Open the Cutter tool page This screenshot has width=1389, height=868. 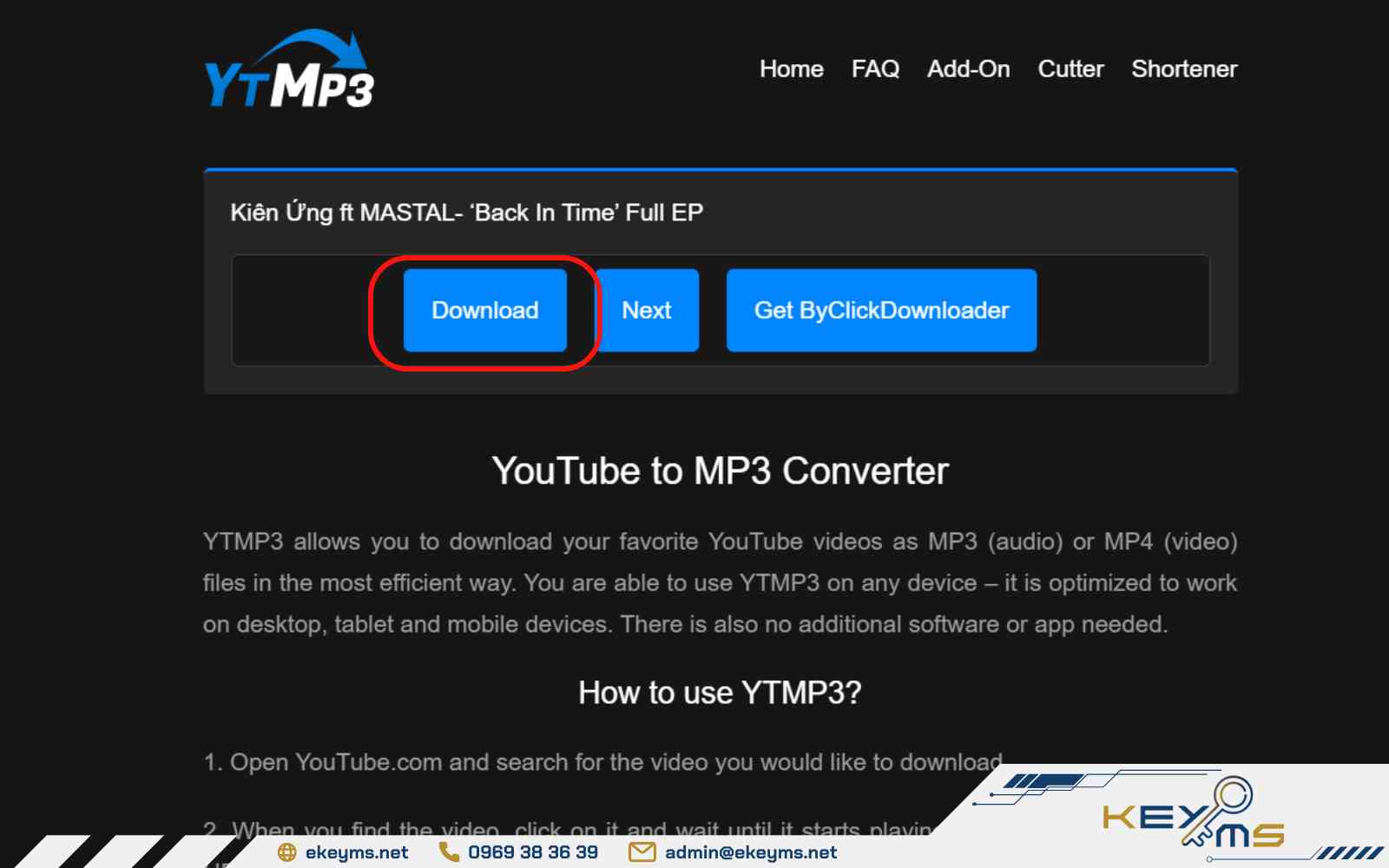pyautogui.click(x=1070, y=69)
